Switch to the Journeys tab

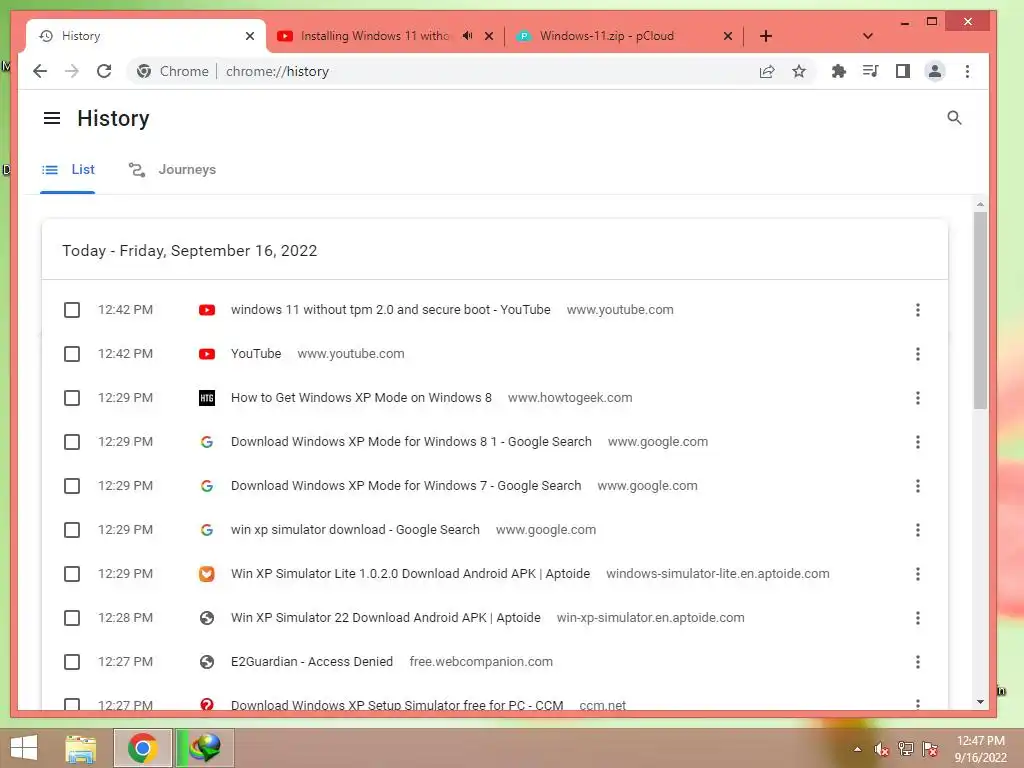[172, 170]
